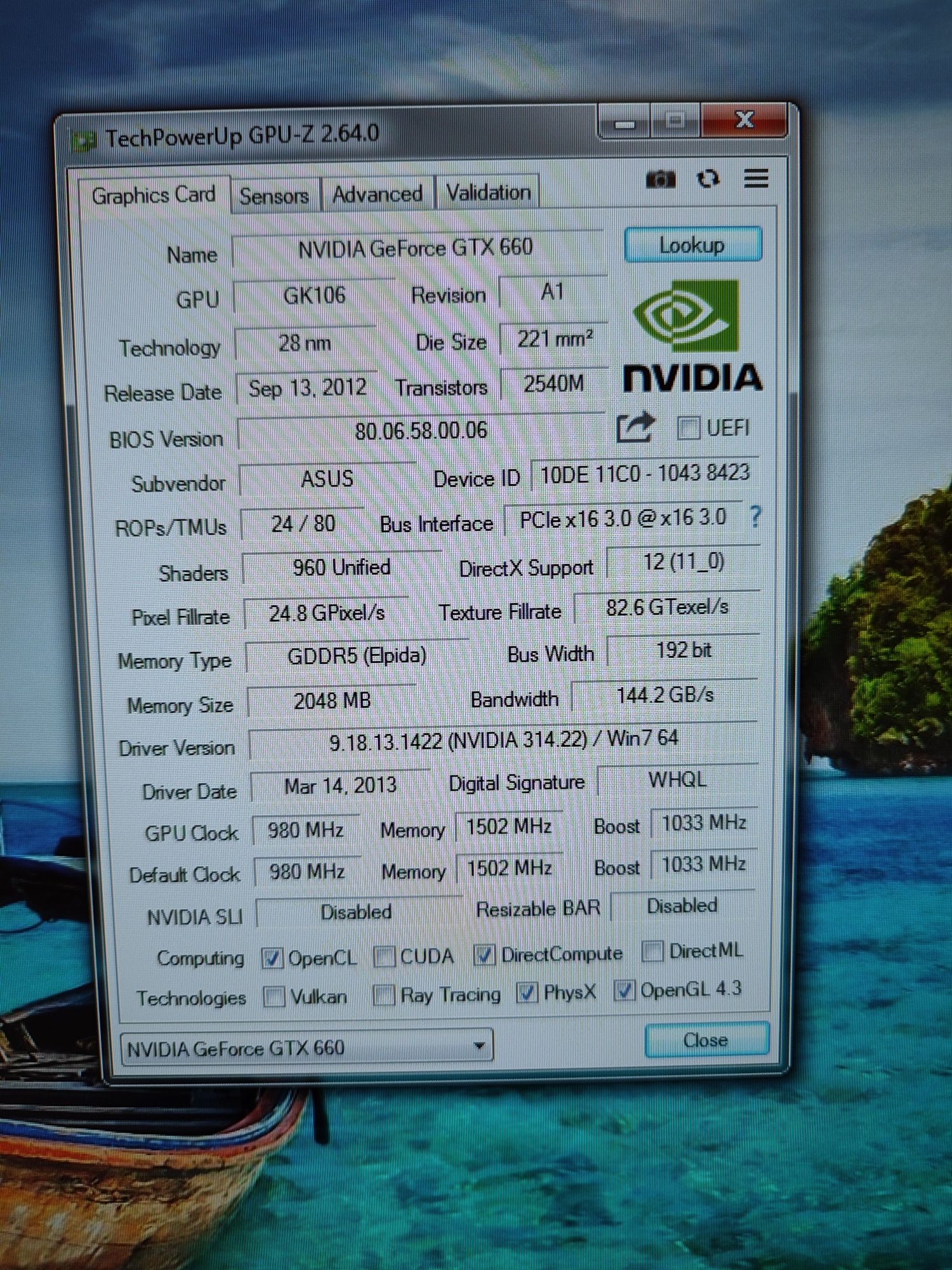
Task: Click the Resizable BAR value Disabled
Action: pos(682,906)
